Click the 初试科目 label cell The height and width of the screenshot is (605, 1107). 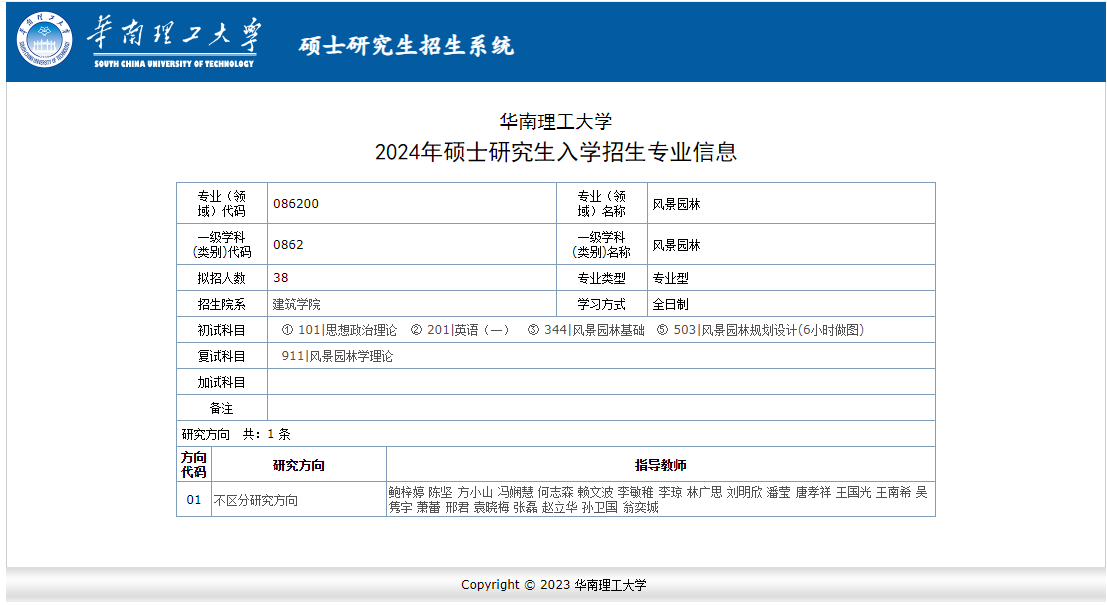pyautogui.click(x=222, y=330)
